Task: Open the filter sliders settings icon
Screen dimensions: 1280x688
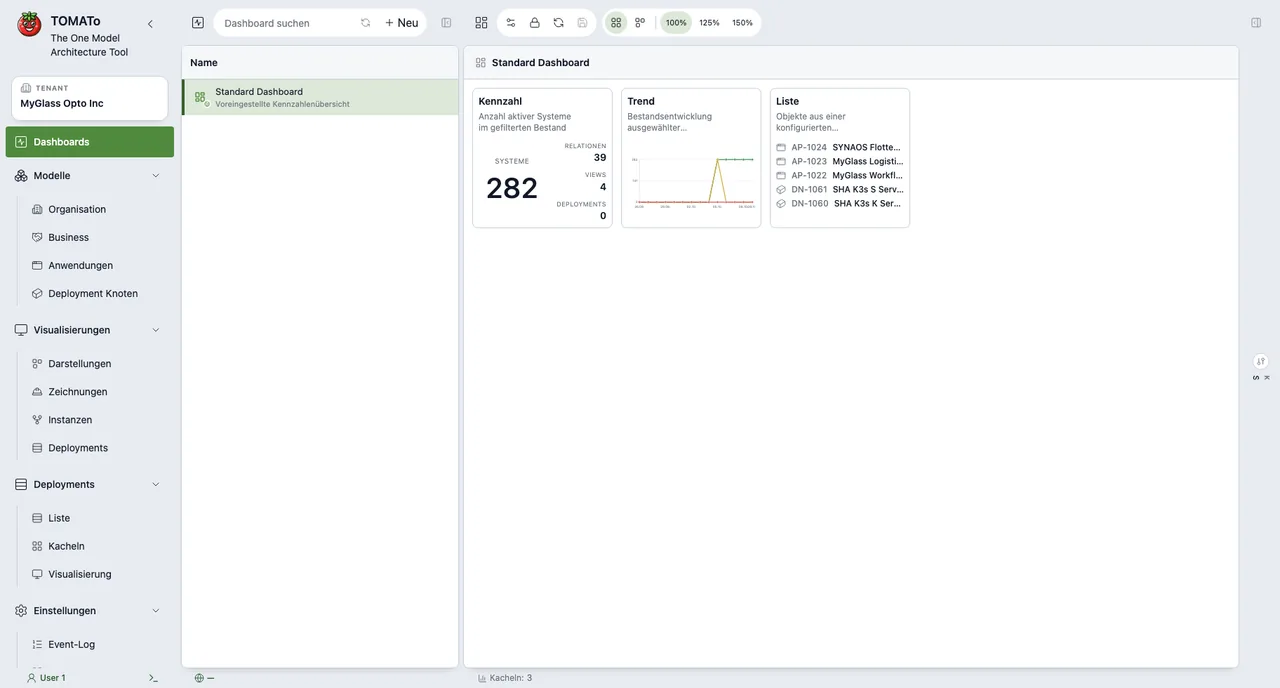Action: click(x=511, y=22)
